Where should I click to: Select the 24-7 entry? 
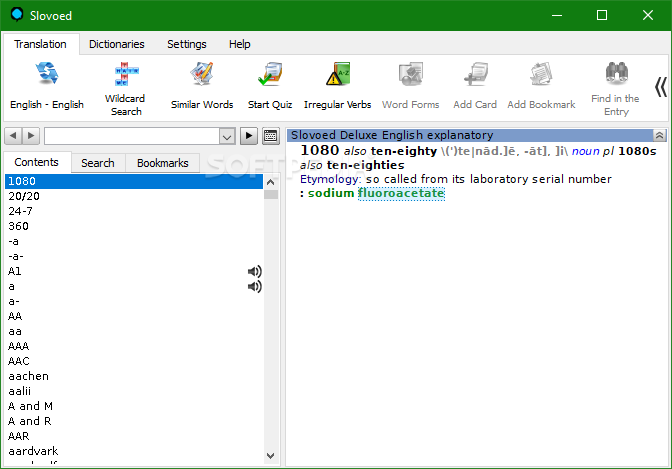134,211
